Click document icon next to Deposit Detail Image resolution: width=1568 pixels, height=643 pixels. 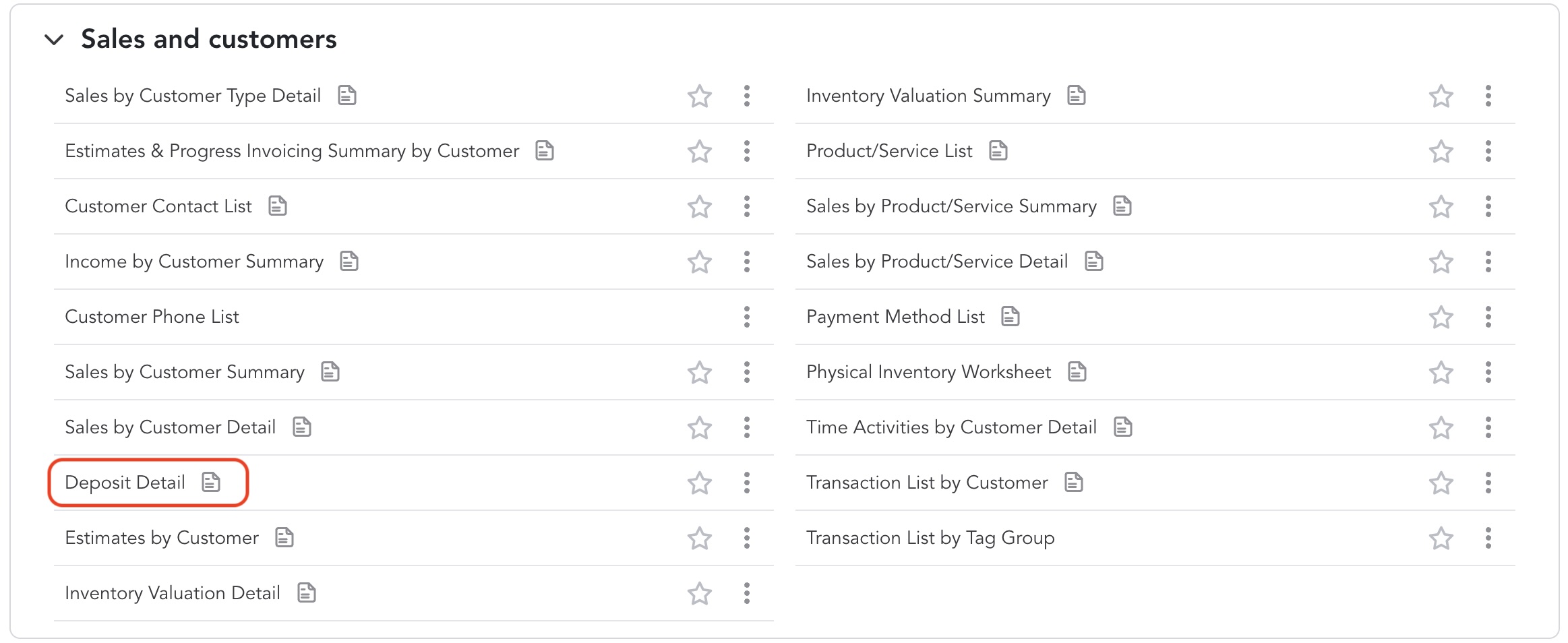click(x=211, y=483)
